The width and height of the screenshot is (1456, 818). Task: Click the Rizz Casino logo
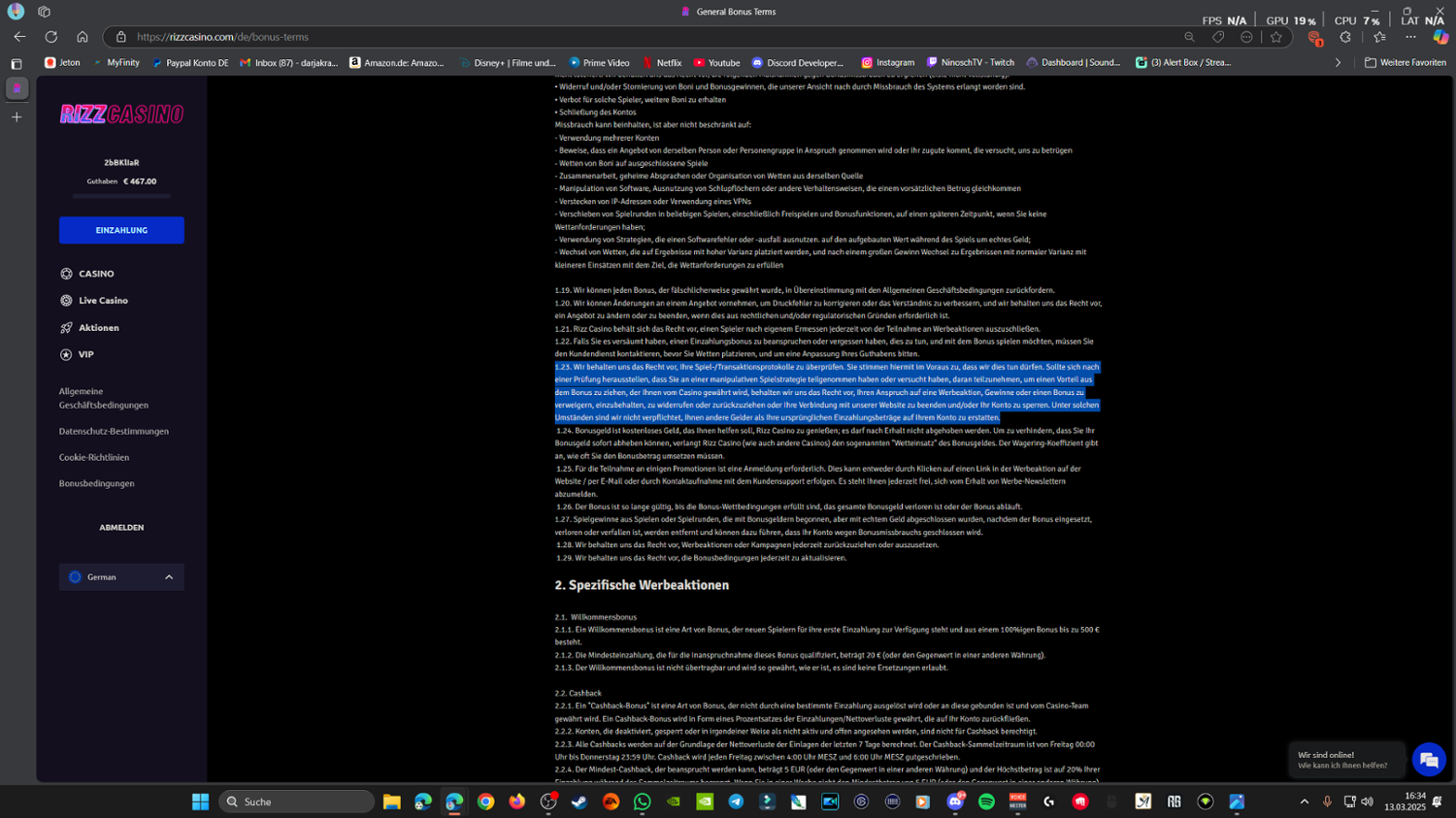pyautogui.click(x=121, y=115)
